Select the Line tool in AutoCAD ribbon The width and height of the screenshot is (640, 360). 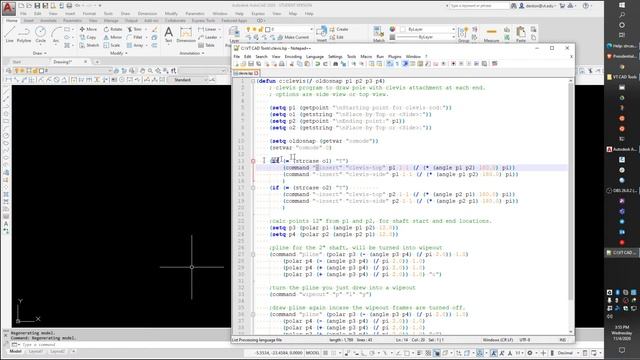click(x=9, y=35)
